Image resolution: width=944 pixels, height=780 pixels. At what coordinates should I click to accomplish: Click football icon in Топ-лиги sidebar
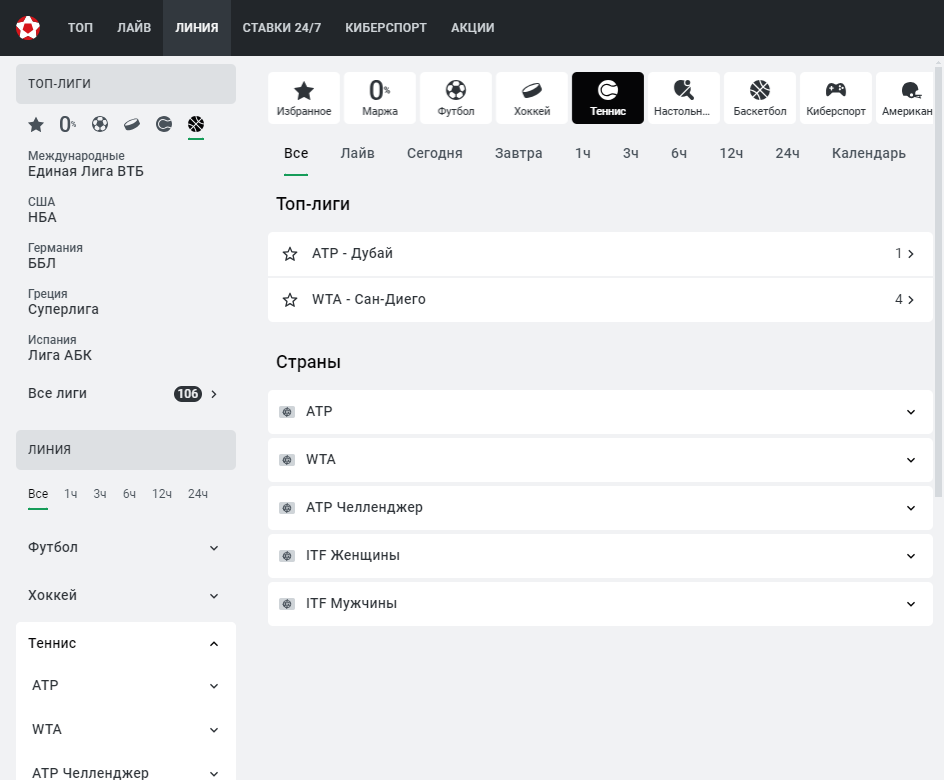click(x=100, y=125)
